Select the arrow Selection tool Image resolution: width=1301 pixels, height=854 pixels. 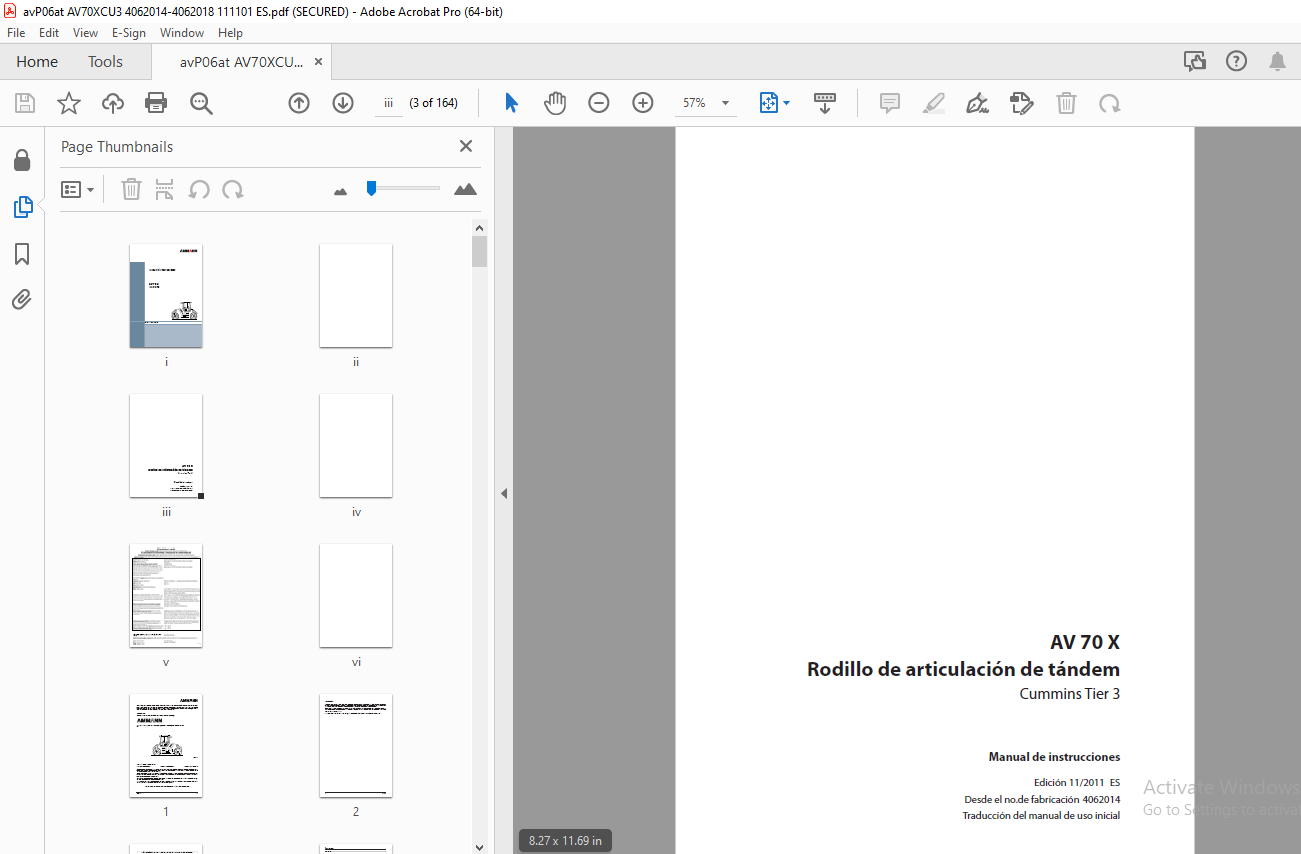point(511,103)
